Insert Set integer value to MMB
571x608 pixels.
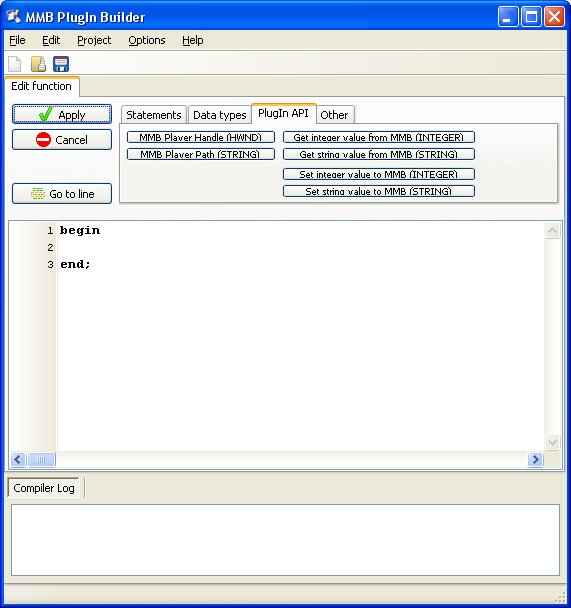[379, 174]
